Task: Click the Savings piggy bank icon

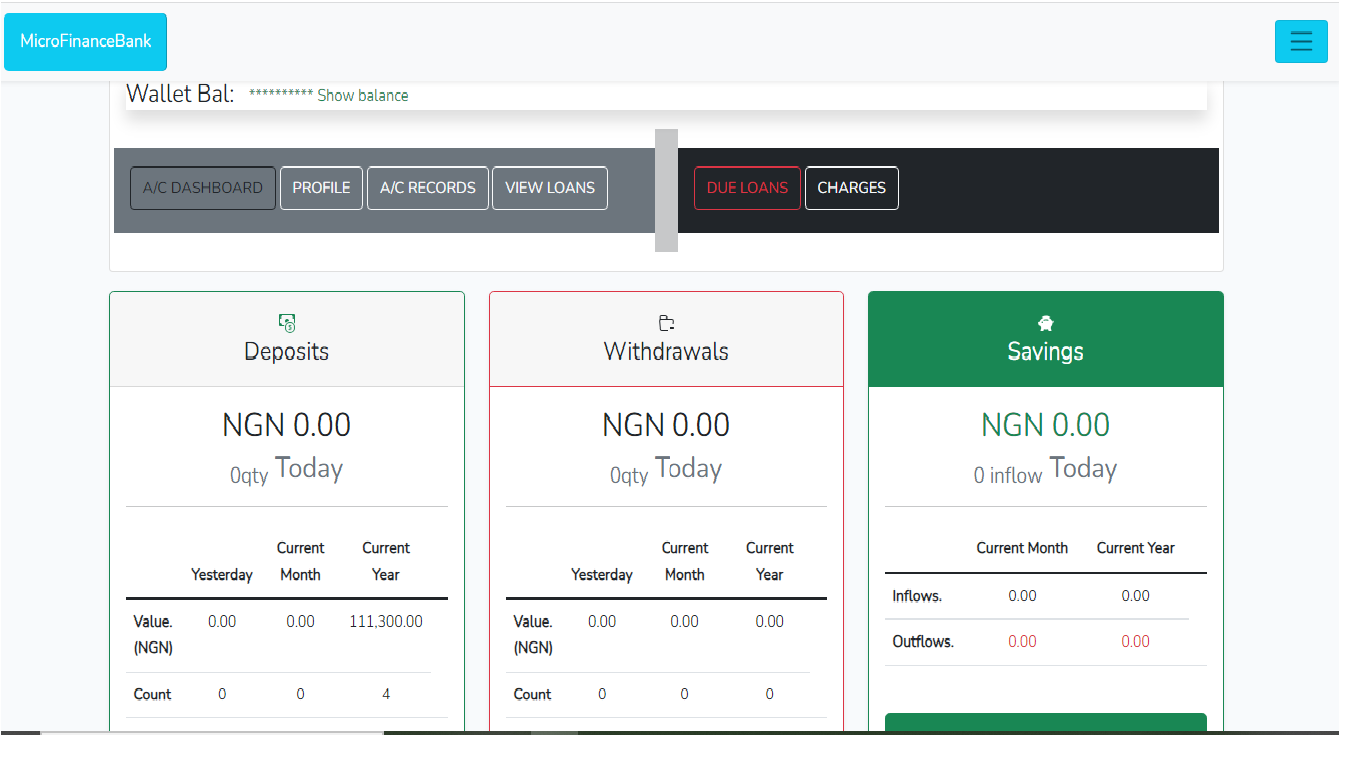Action: click(1045, 322)
